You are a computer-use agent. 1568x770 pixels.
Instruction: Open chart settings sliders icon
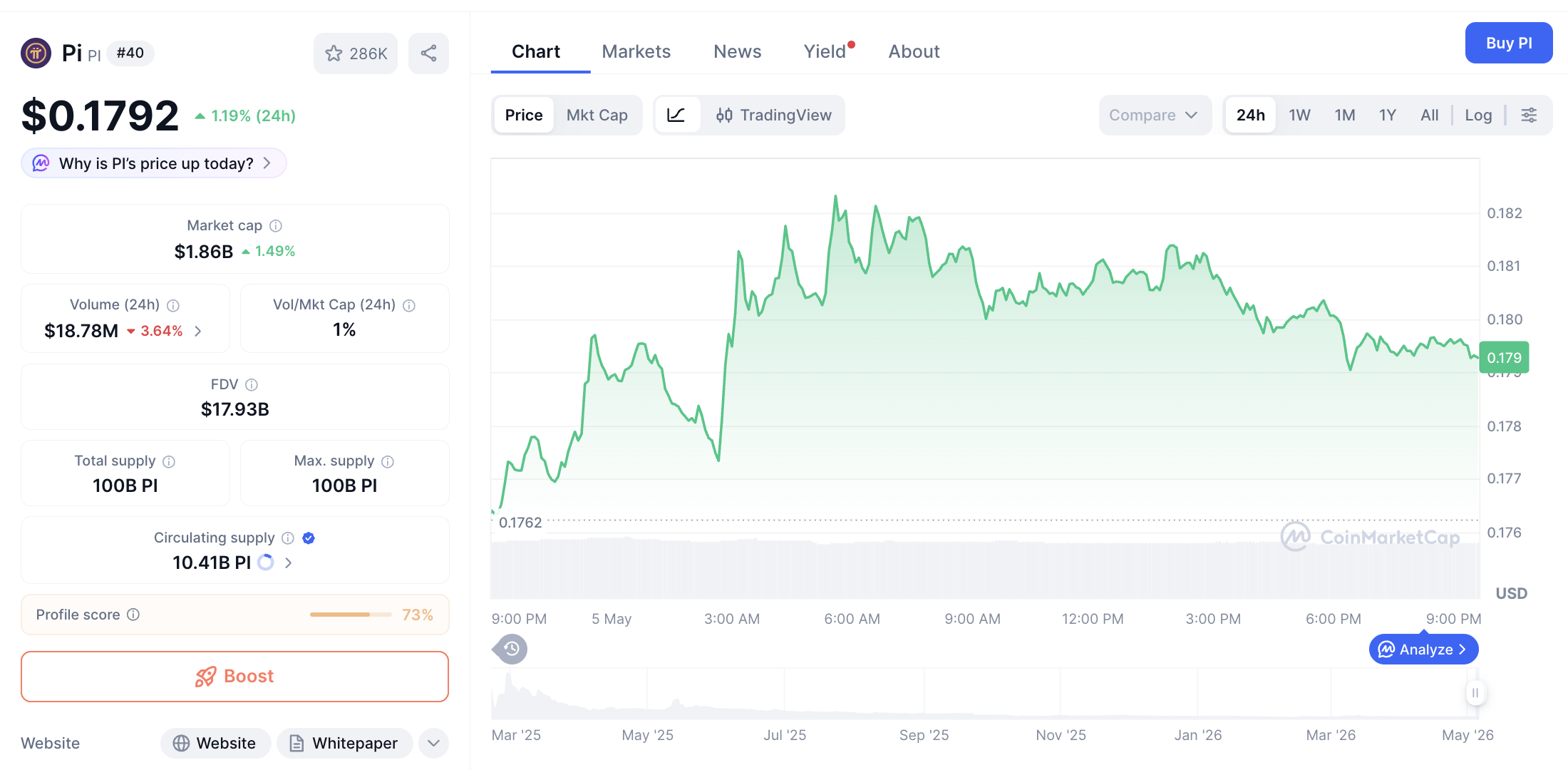(x=1529, y=115)
